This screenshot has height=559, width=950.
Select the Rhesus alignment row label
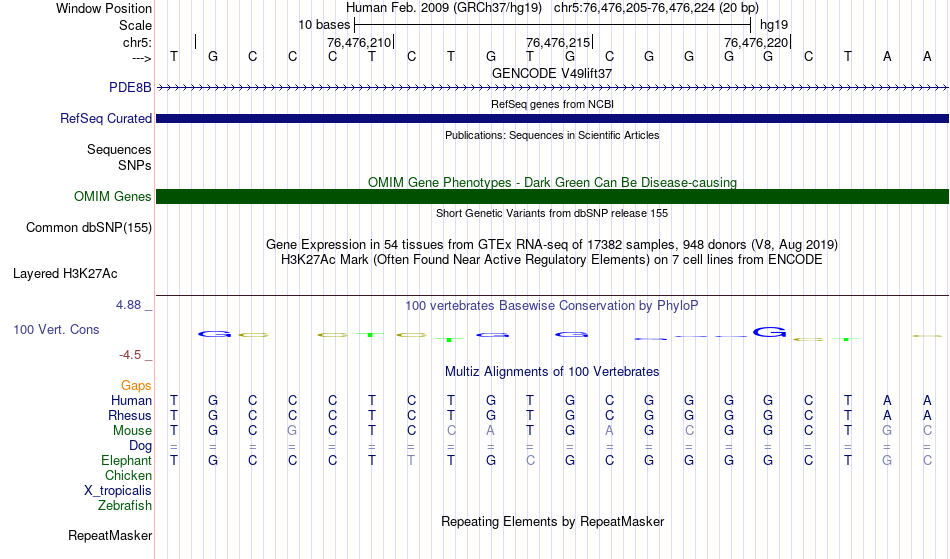click(x=130, y=415)
